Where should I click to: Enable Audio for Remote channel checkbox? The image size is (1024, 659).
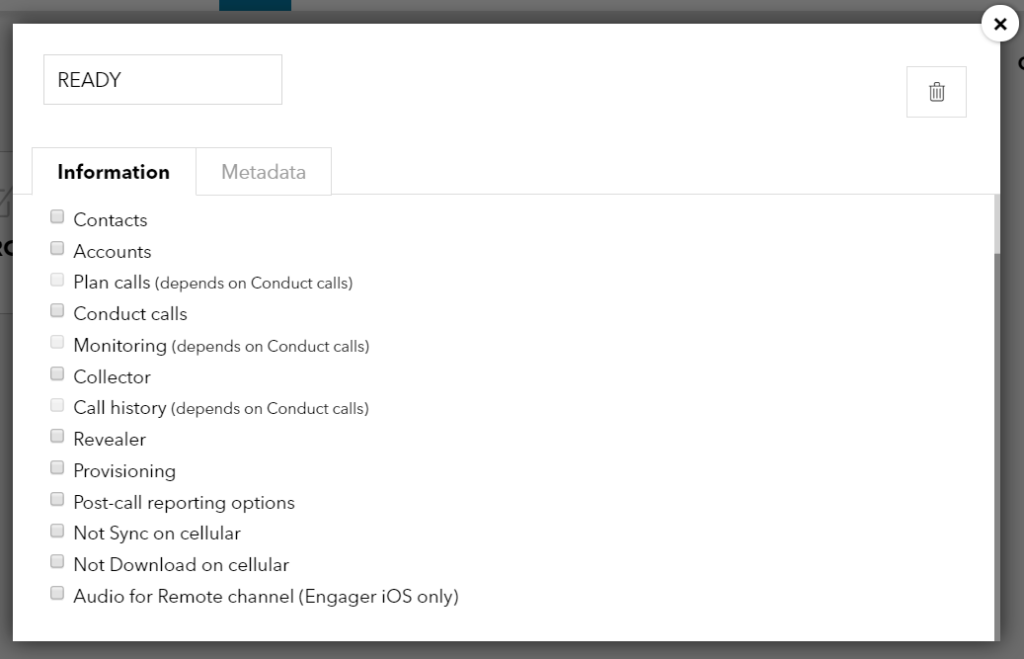(57, 594)
